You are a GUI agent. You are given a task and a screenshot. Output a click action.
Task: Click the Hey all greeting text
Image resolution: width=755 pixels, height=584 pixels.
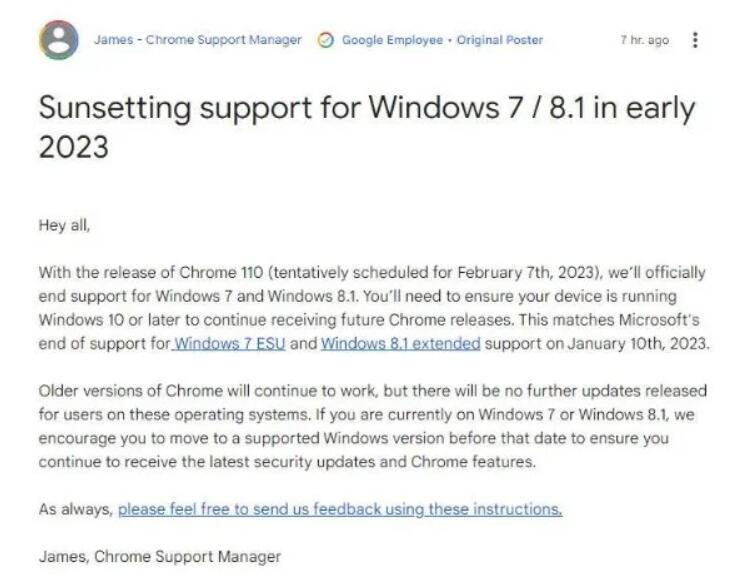64,226
